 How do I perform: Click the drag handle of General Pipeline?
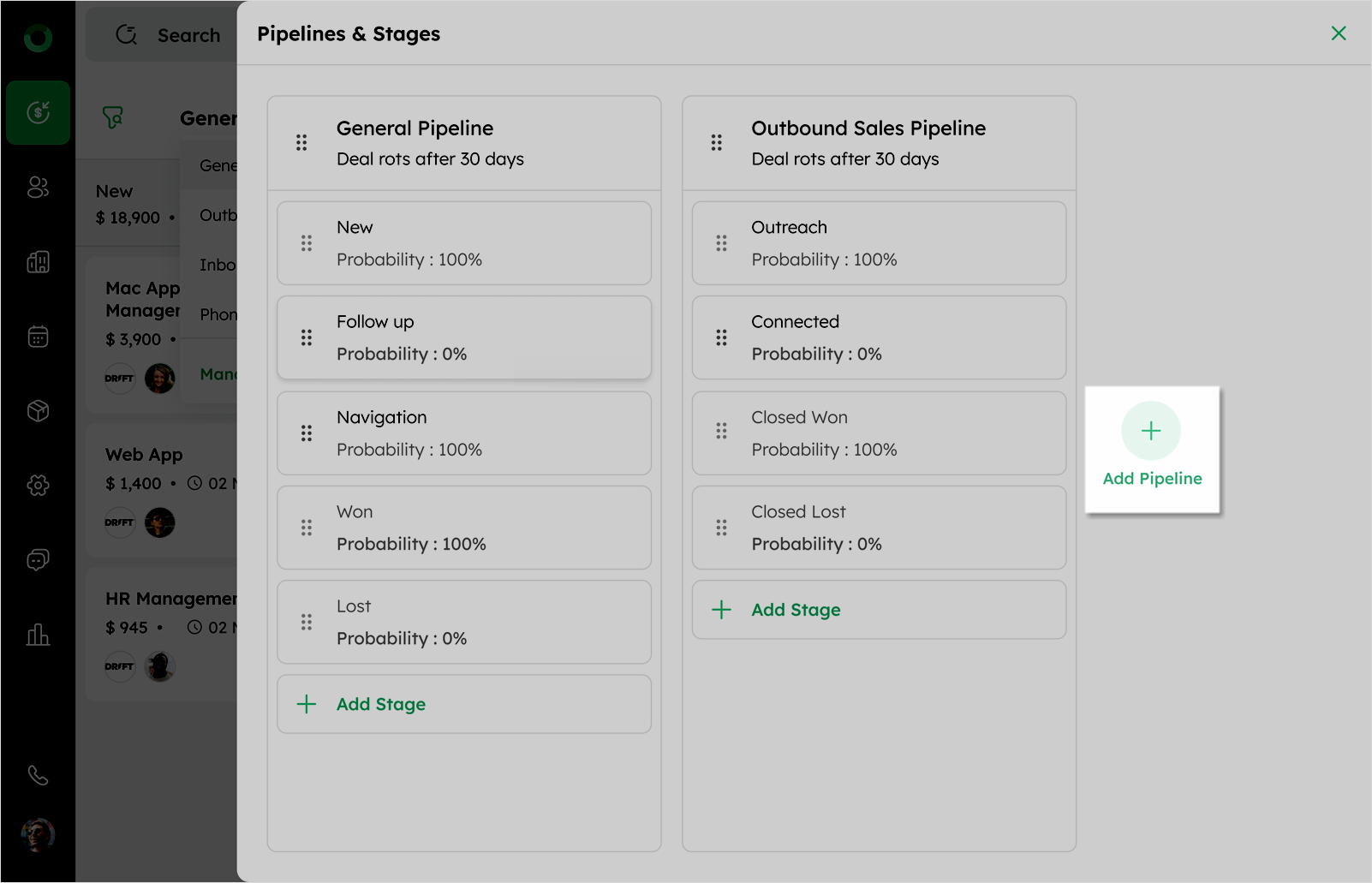tap(301, 142)
